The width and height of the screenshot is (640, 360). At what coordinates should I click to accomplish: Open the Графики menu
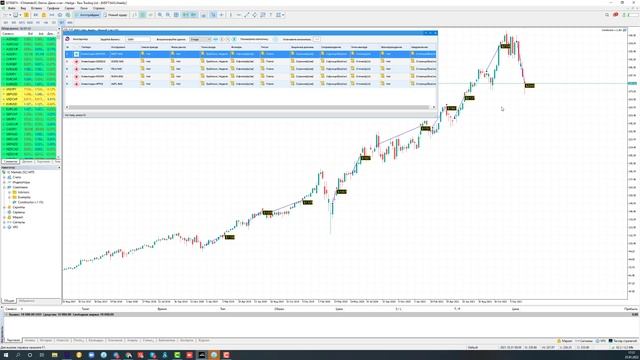click(x=53, y=8)
